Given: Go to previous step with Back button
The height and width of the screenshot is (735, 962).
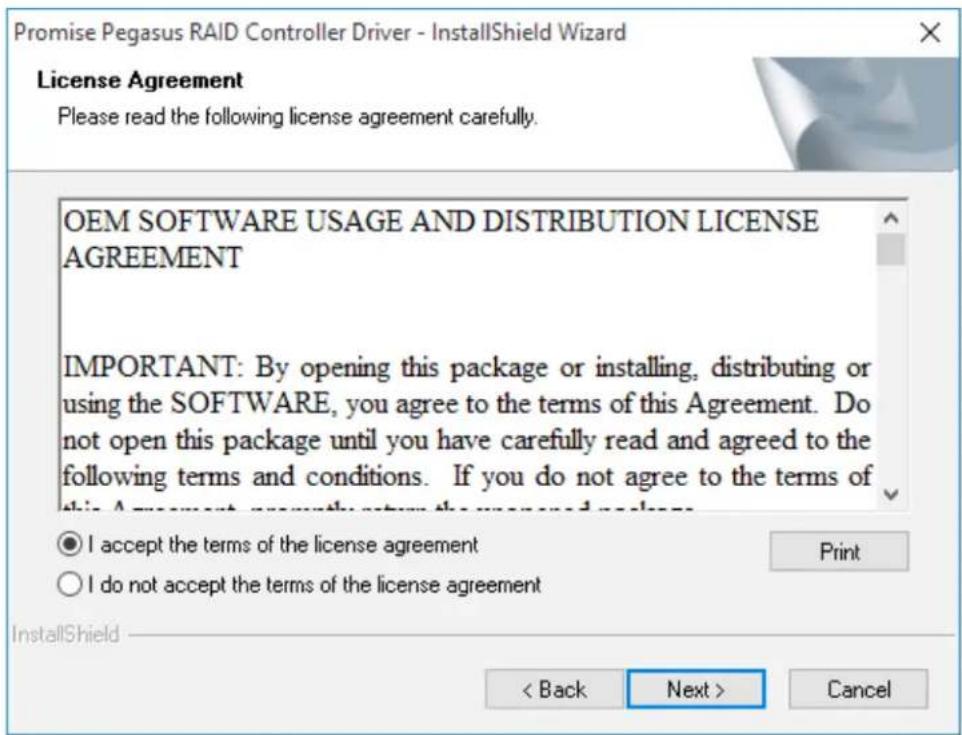Looking at the screenshot, I should click(x=555, y=689).
